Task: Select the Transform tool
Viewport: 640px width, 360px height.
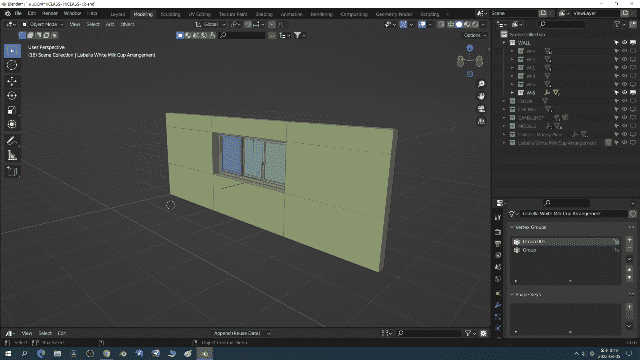Action: click(12, 124)
